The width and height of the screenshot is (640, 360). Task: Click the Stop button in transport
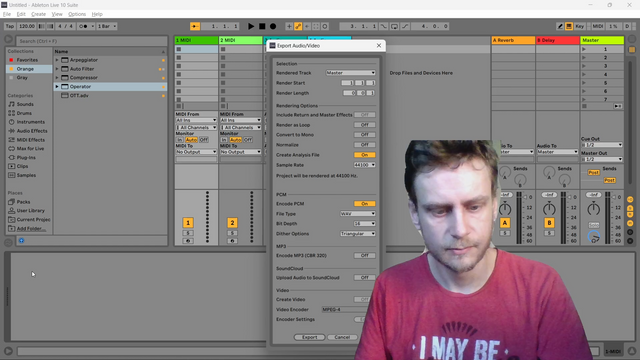pos(262,26)
